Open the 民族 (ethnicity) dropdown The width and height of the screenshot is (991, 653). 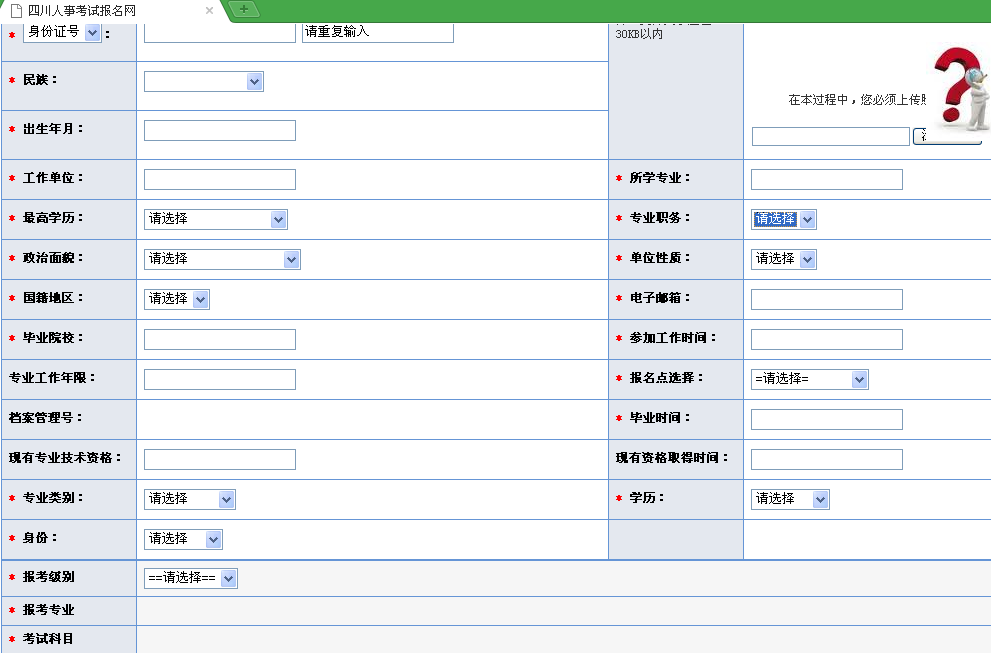click(203, 81)
